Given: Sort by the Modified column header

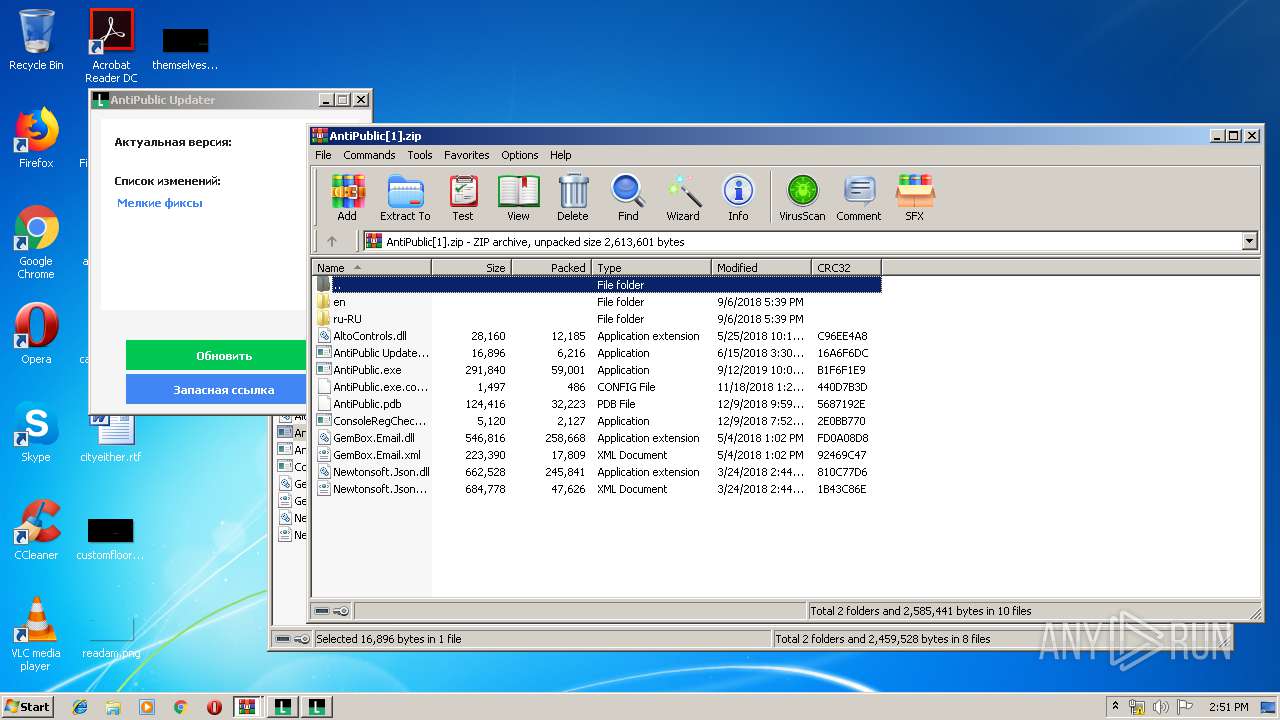Looking at the screenshot, I should pyautogui.click(x=762, y=267).
